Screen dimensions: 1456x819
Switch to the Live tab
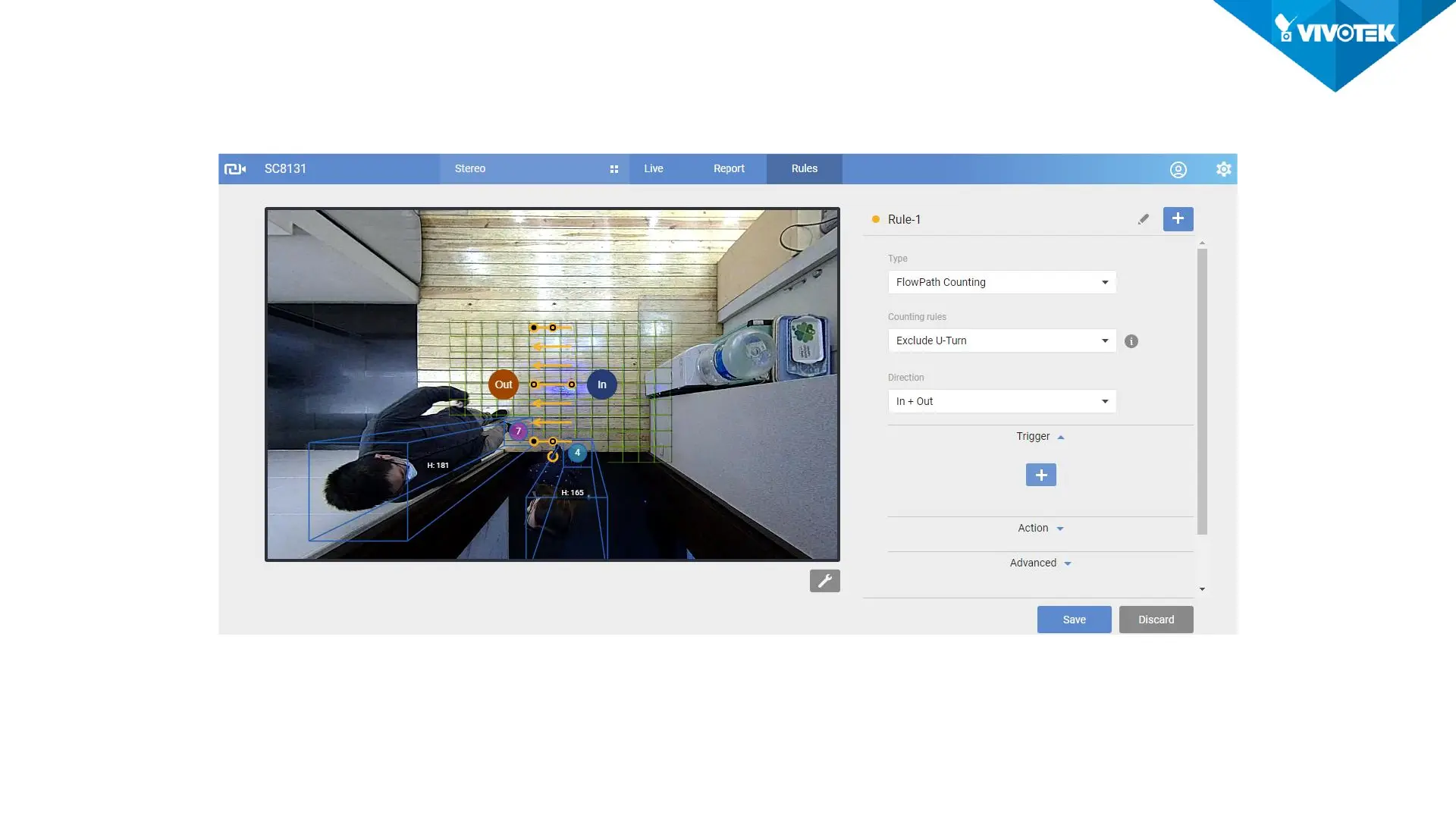[x=653, y=169]
